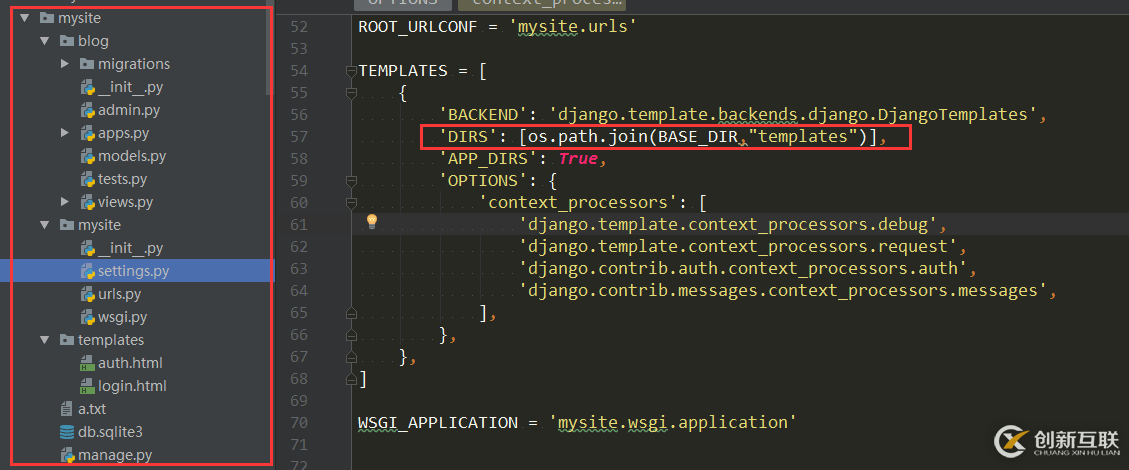Fold the TEMPLATES list at line 54
1129x470 pixels.
point(351,71)
